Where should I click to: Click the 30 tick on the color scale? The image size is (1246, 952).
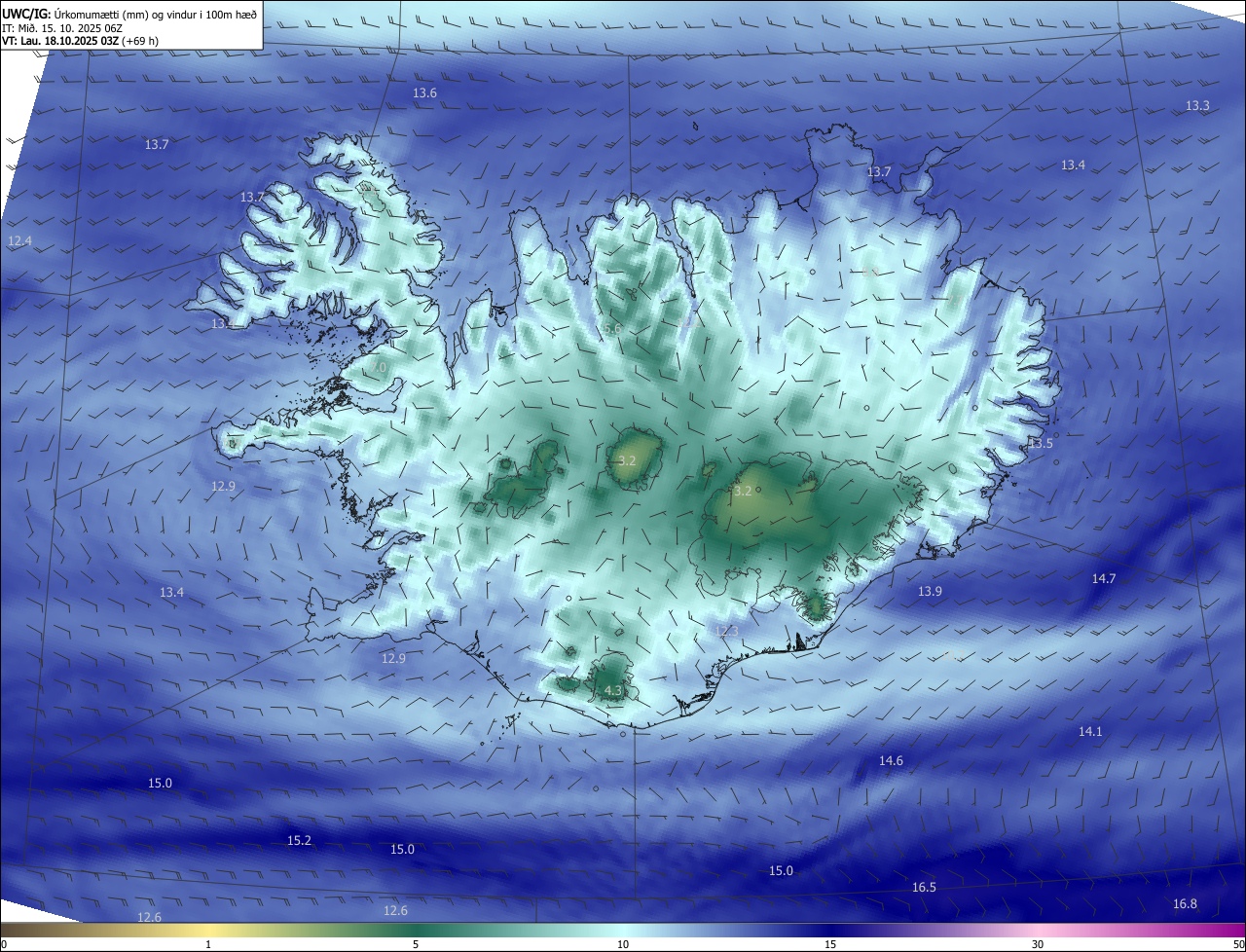click(x=1038, y=944)
